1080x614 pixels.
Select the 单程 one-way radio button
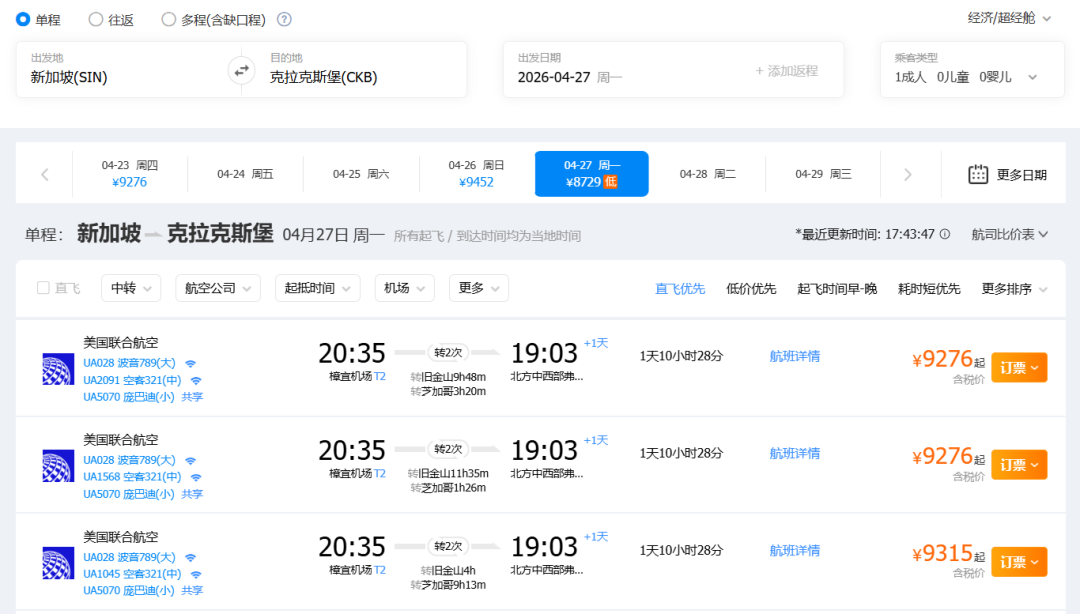coord(23,19)
